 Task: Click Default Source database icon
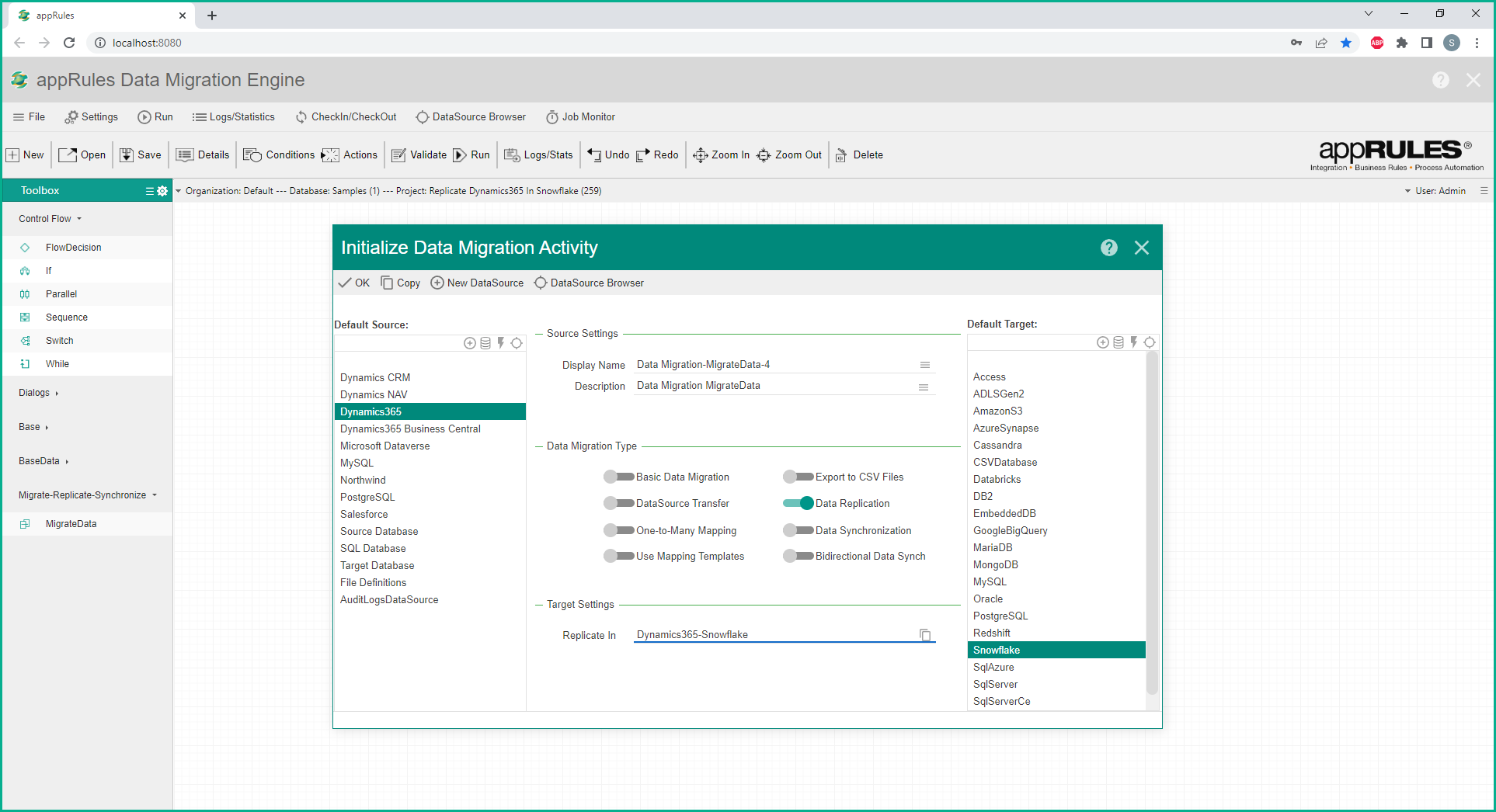[485, 343]
